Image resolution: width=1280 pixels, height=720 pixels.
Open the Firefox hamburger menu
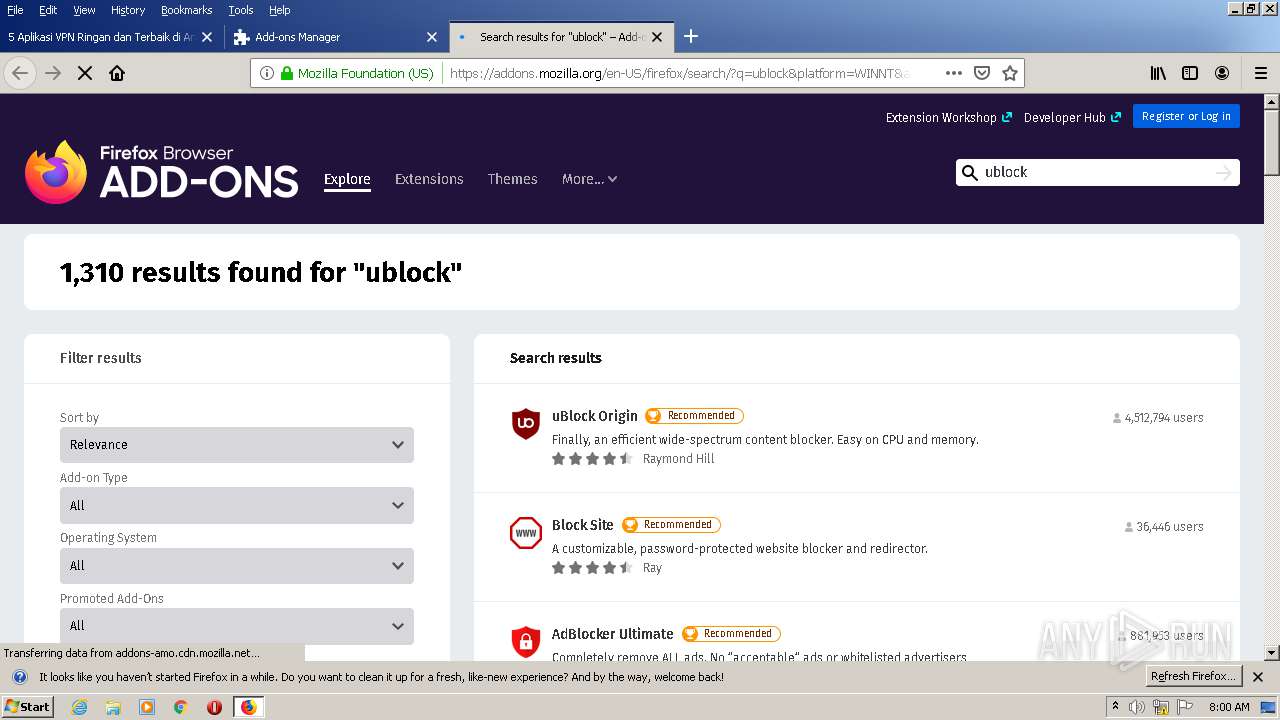(1261, 73)
